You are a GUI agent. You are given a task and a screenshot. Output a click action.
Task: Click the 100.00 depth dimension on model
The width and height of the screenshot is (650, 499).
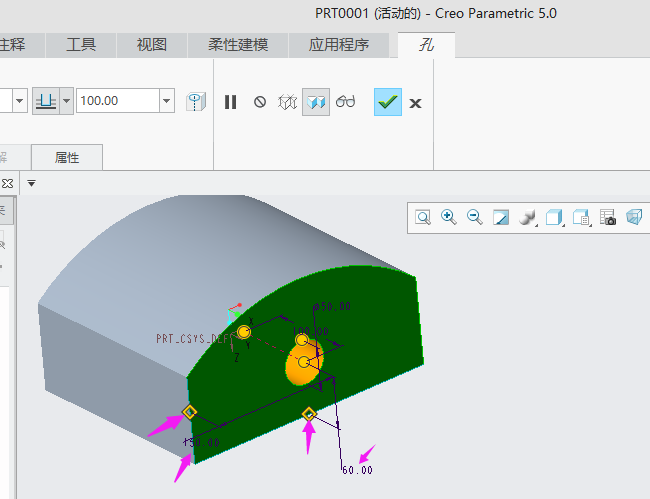tap(310, 331)
